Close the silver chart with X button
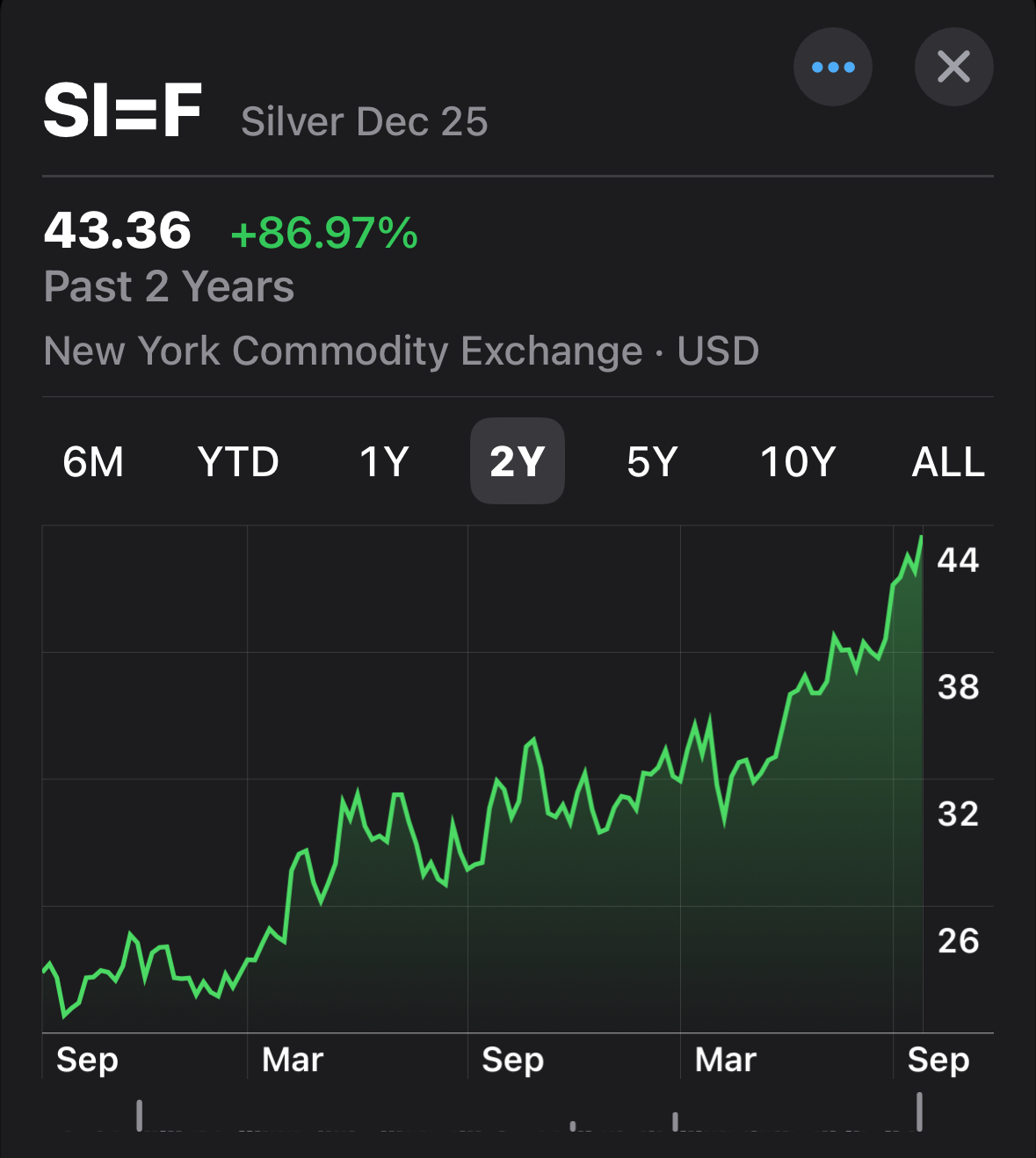This screenshot has width=1036, height=1158. click(x=953, y=67)
